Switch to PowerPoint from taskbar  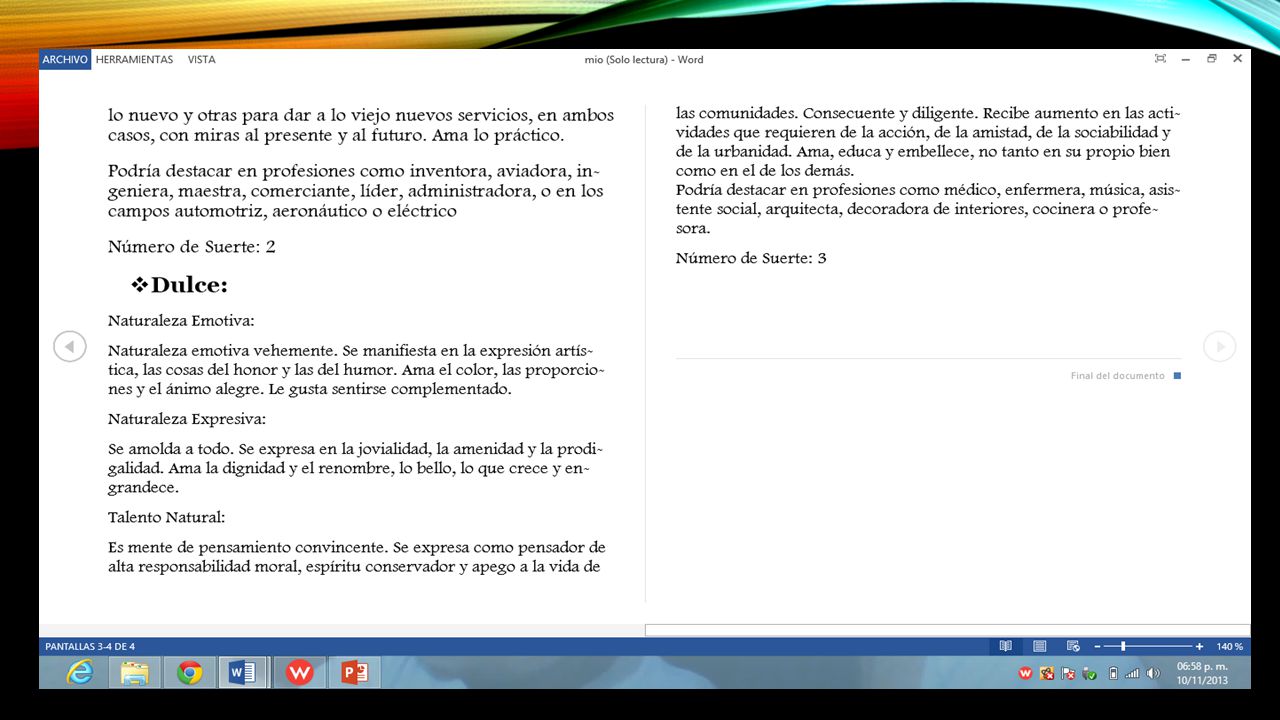coord(355,673)
